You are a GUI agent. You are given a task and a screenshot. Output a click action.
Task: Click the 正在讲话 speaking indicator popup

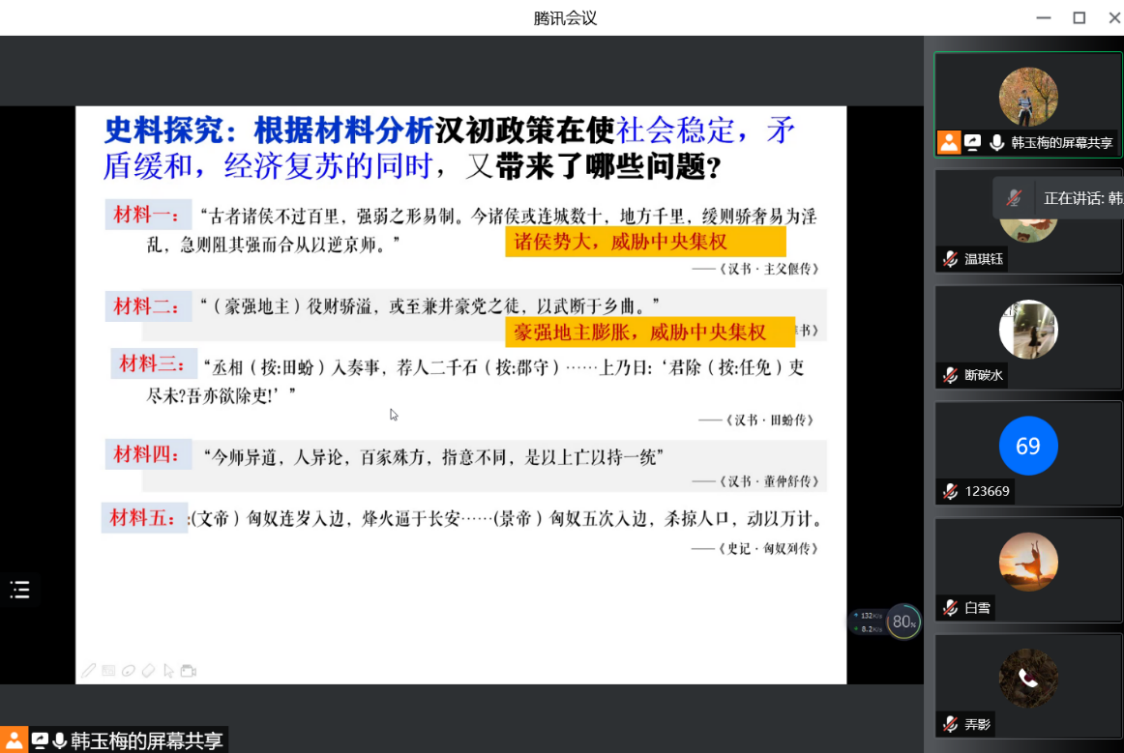[1060, 198]
